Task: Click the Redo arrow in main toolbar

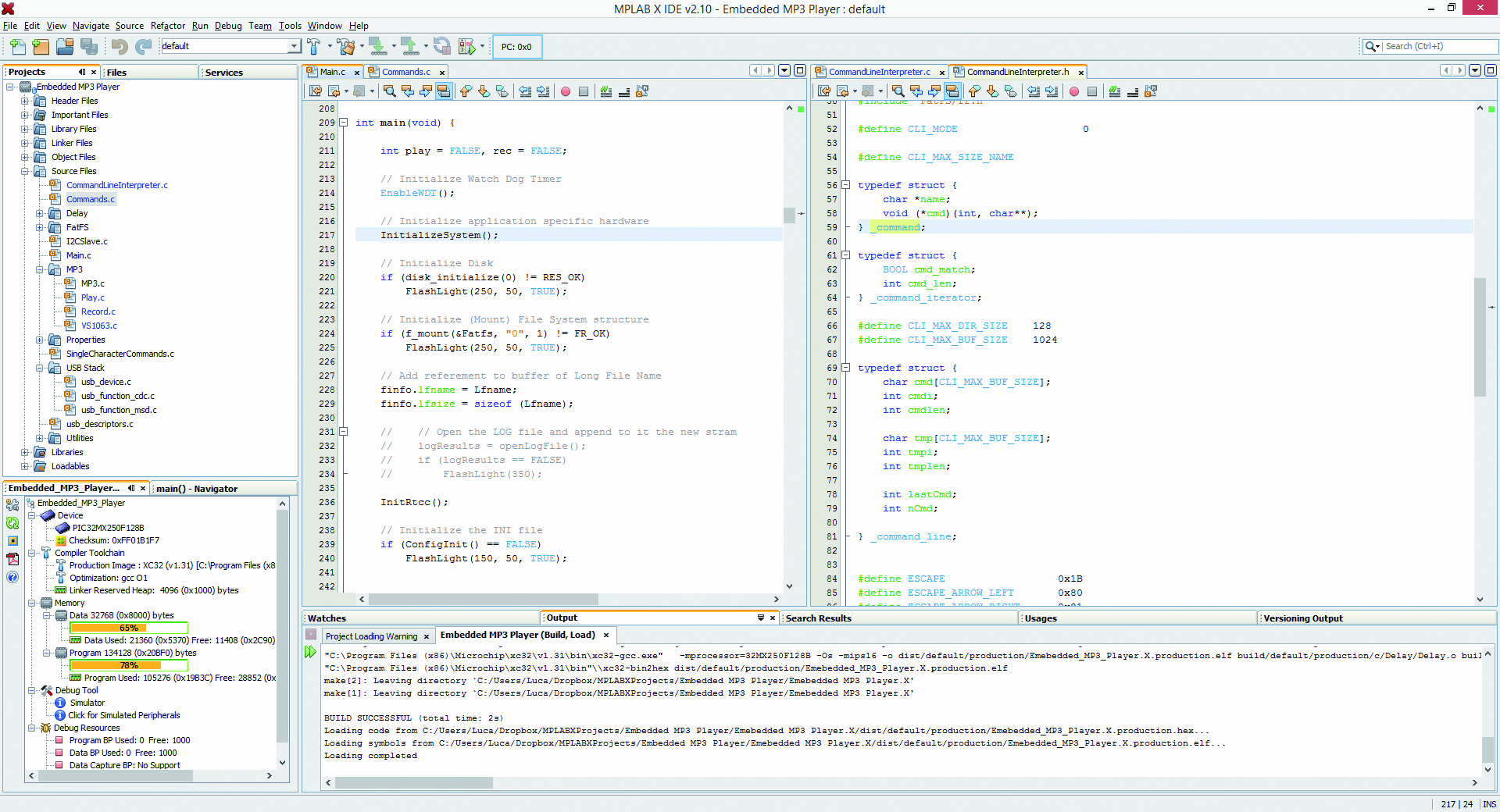Action: (x=143, y=47)
